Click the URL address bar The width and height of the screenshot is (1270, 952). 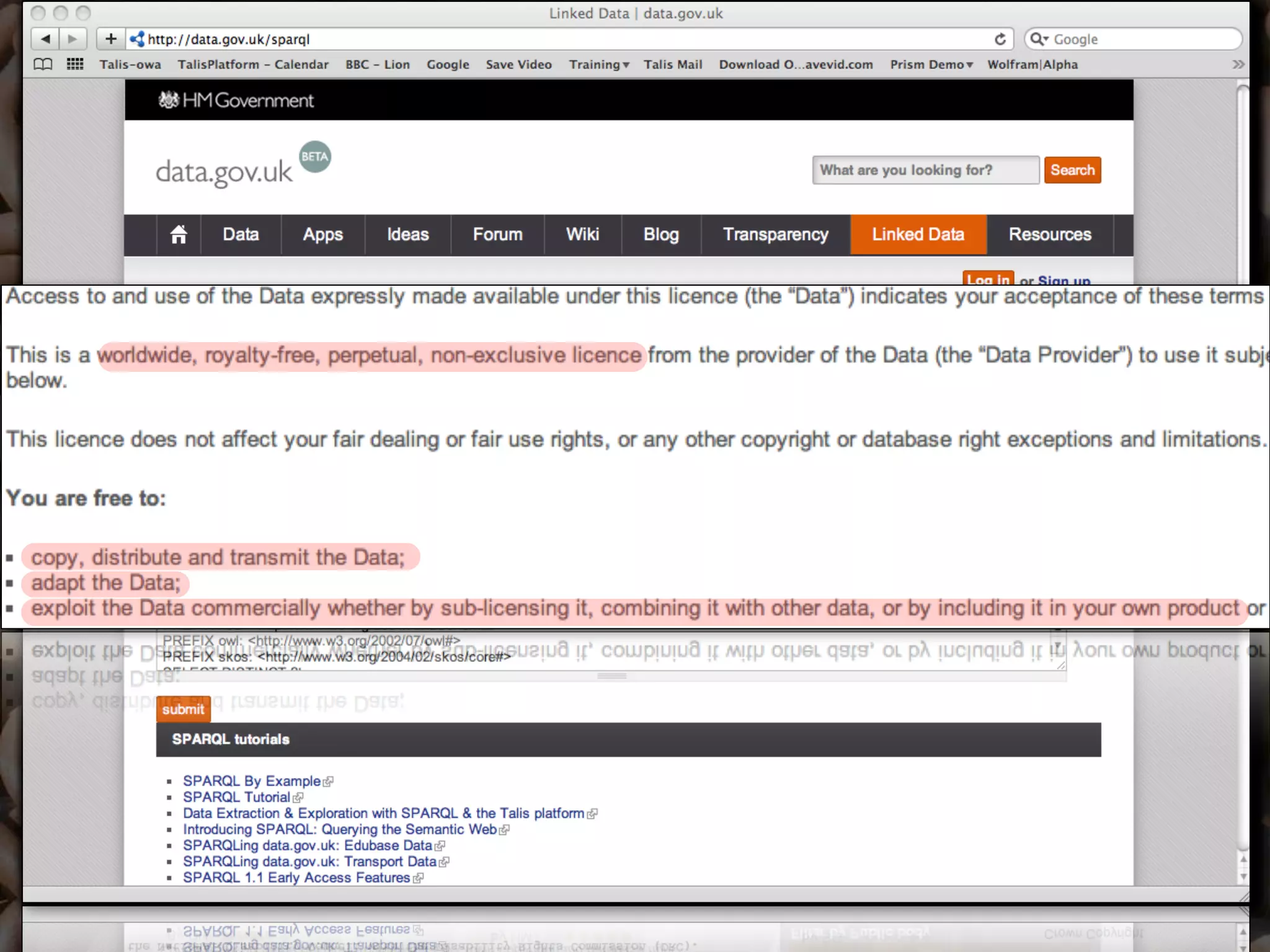pos(558,39)
